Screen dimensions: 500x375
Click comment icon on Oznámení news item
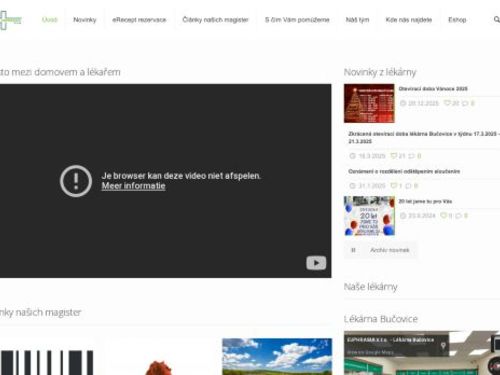408,185
